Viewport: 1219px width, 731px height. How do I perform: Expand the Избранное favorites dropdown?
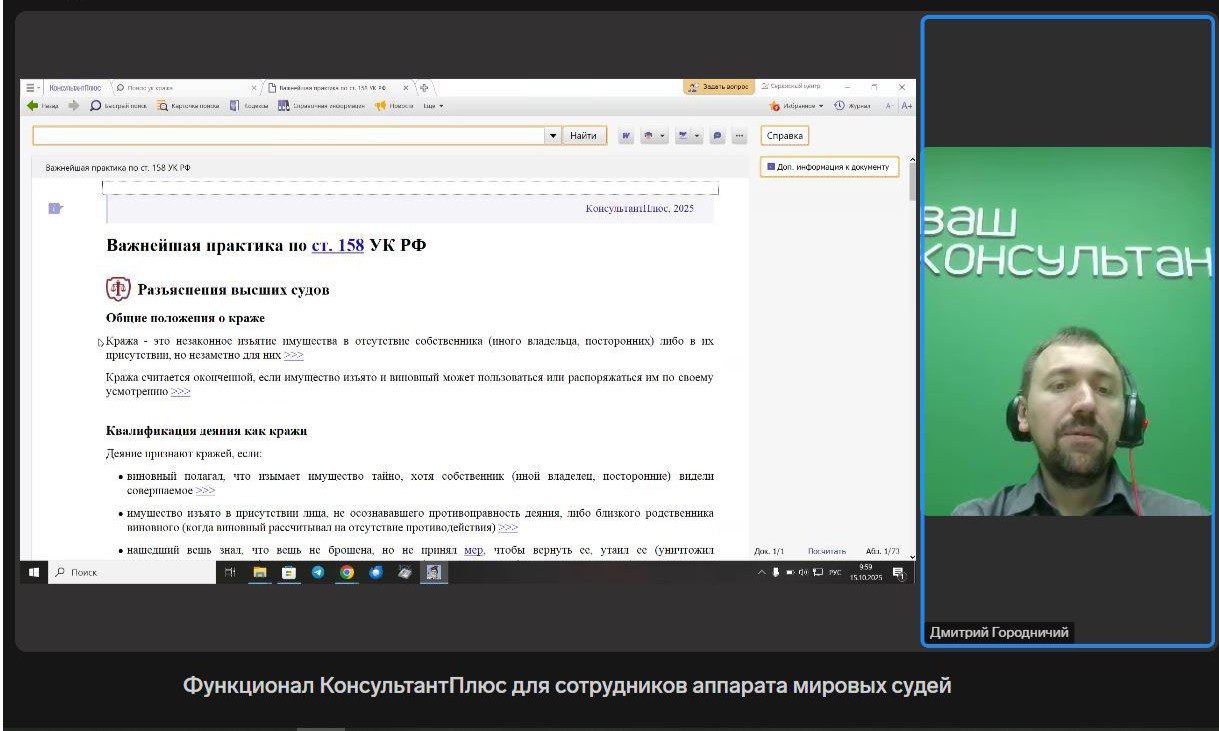tap(821, 106)
